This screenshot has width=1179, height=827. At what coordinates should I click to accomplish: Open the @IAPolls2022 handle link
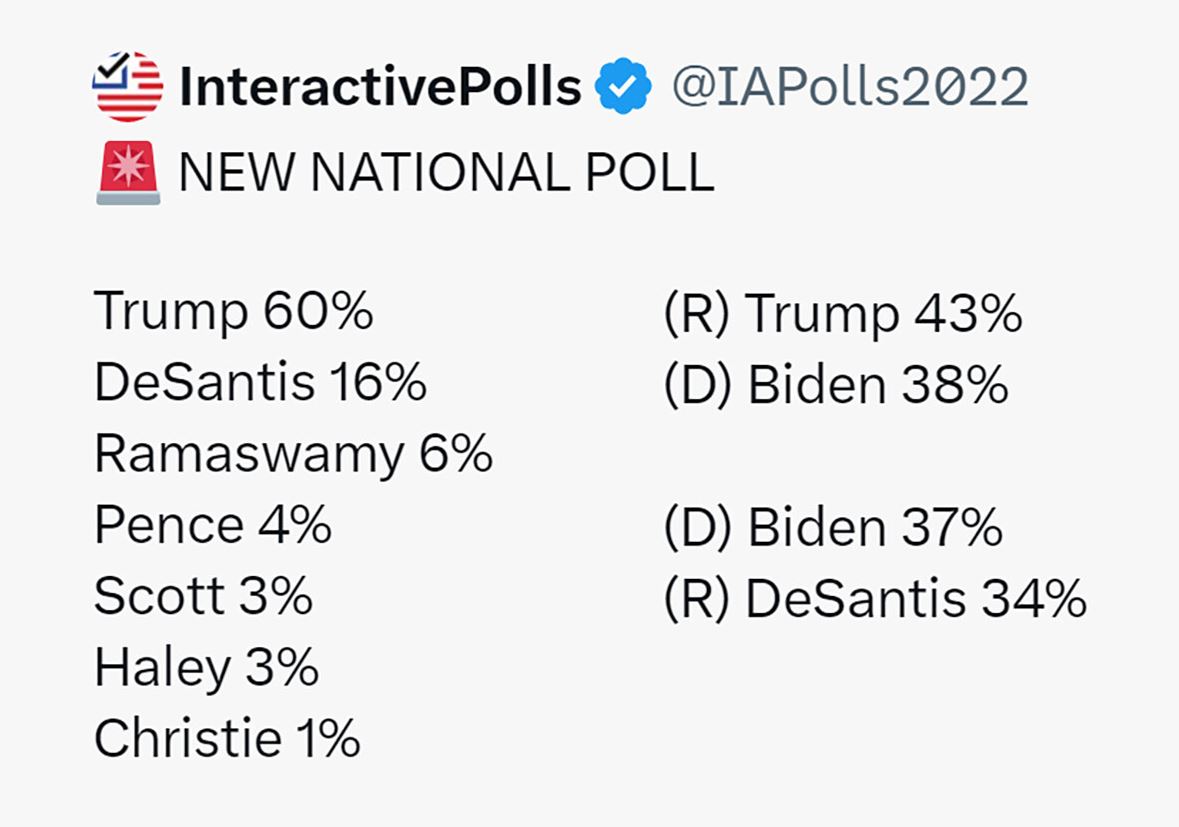(x=850, y=86)
